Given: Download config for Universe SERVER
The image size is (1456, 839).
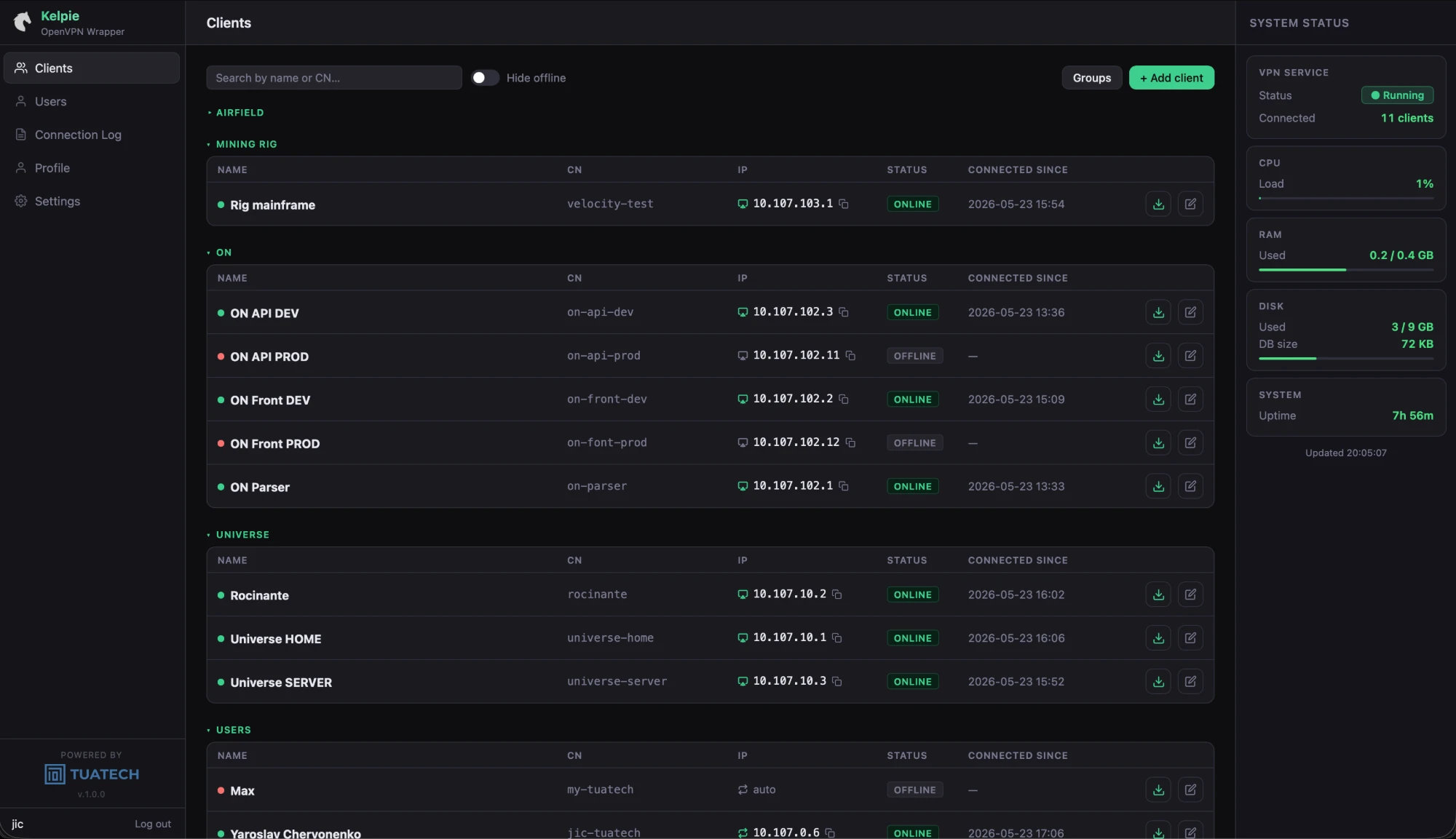Looking at the screenshot, I should coord(1158,682).
